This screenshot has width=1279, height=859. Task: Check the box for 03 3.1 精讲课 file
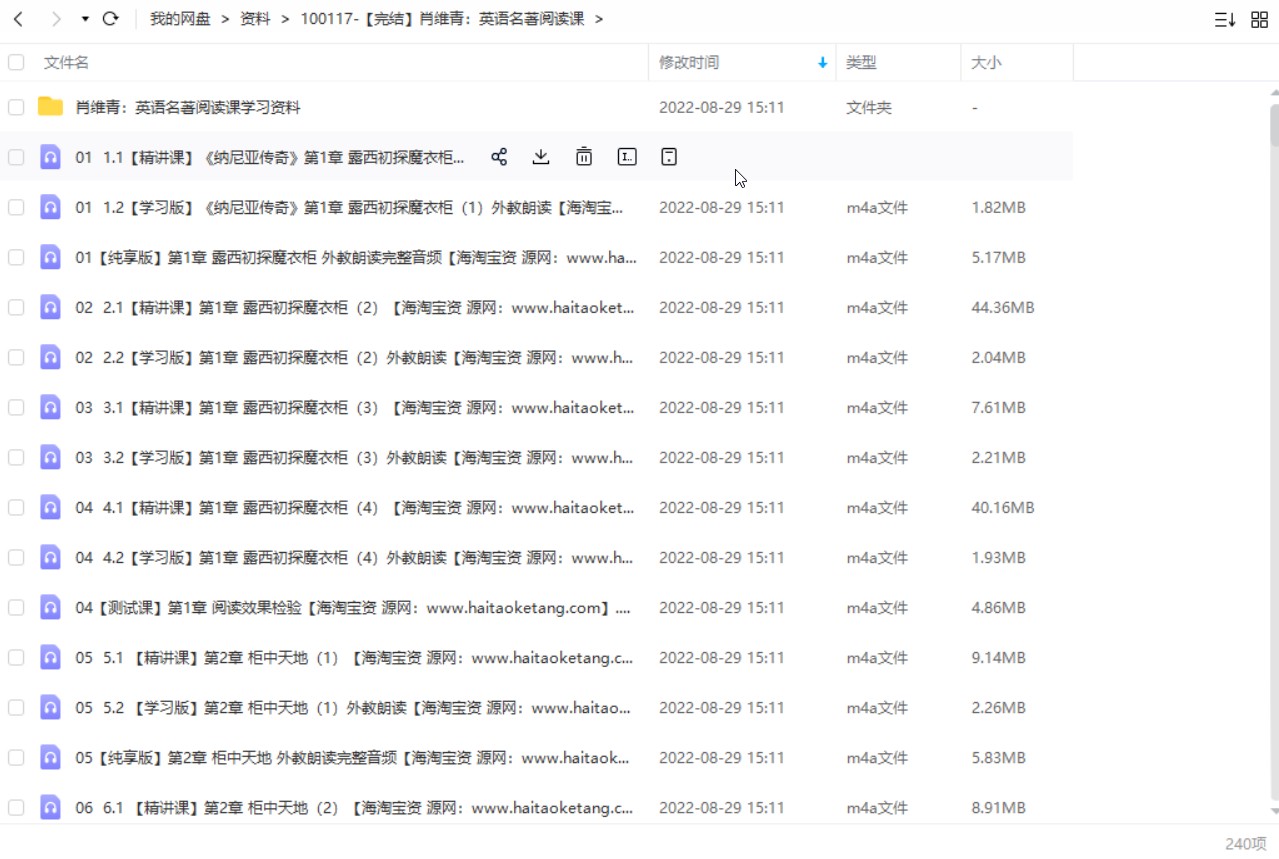(x=16, y=407)
